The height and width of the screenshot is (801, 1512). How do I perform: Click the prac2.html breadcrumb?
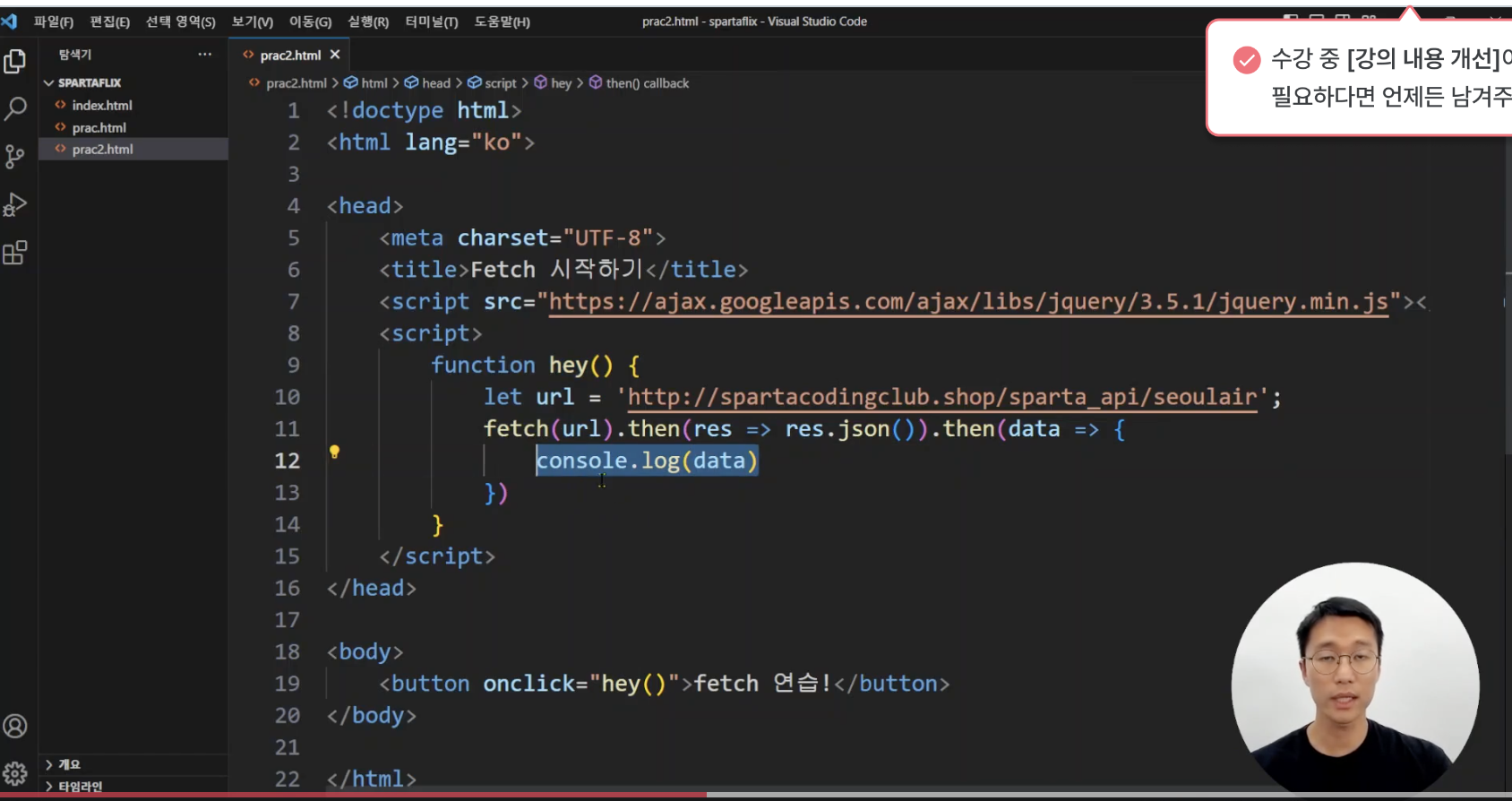click(x=296, y=83)
